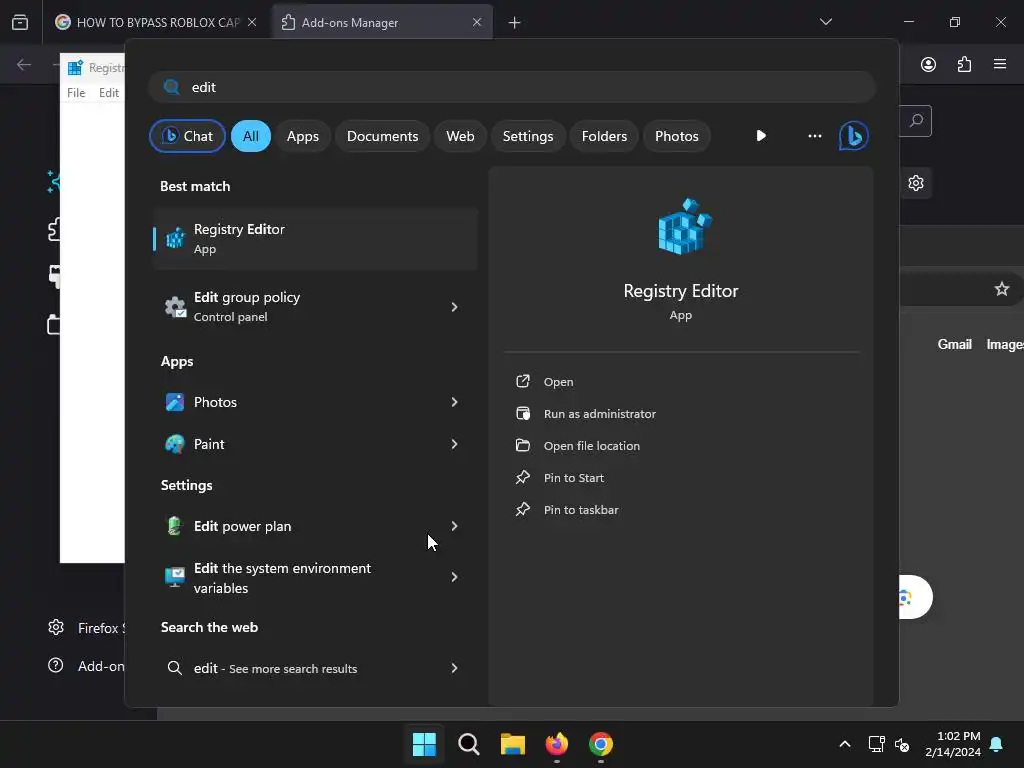Open File Explorer from taskbar
The image size is (1024, 768).
point(513,744)
